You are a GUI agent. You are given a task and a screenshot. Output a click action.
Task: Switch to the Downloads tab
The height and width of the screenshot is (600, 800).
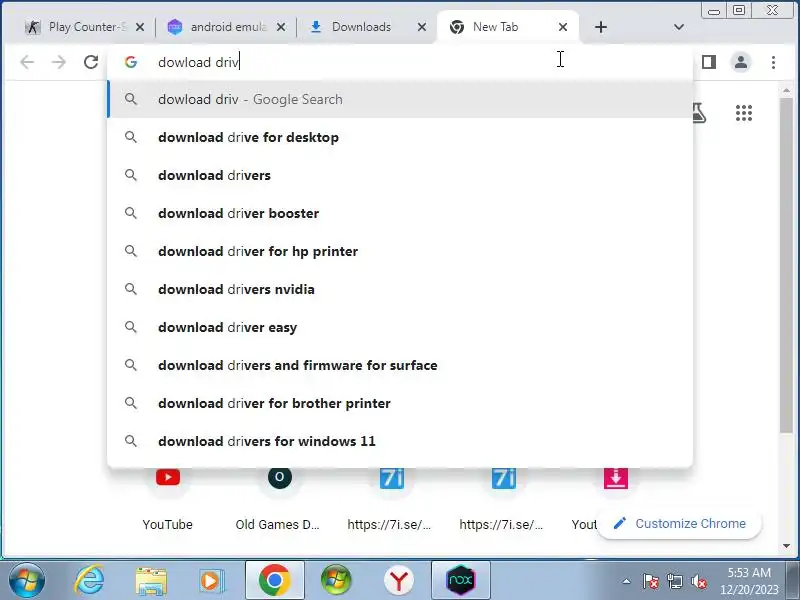360,27
